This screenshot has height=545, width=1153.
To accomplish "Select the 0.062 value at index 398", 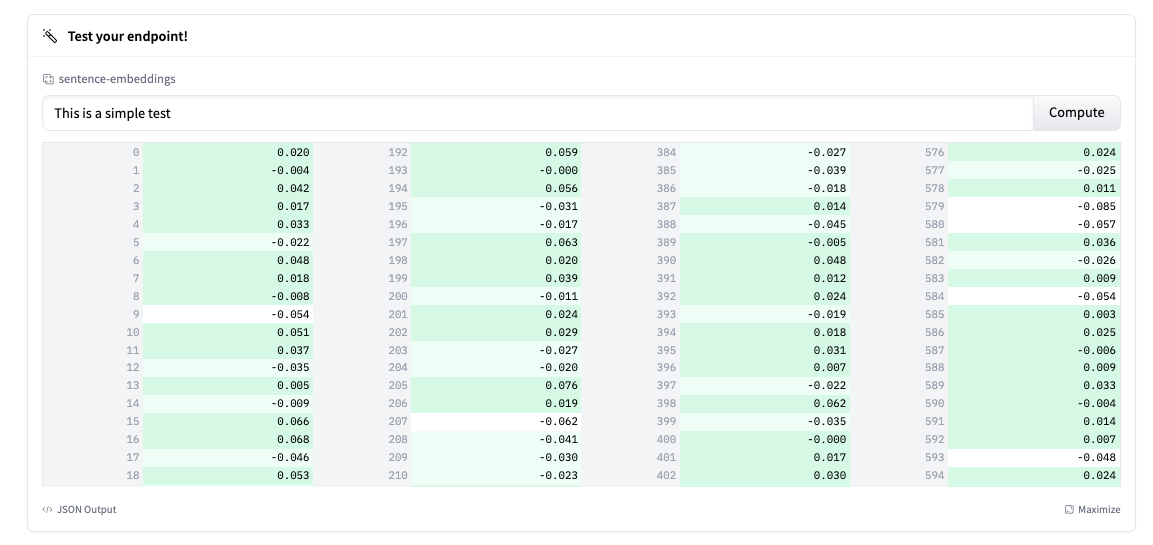I will [829, 404].
